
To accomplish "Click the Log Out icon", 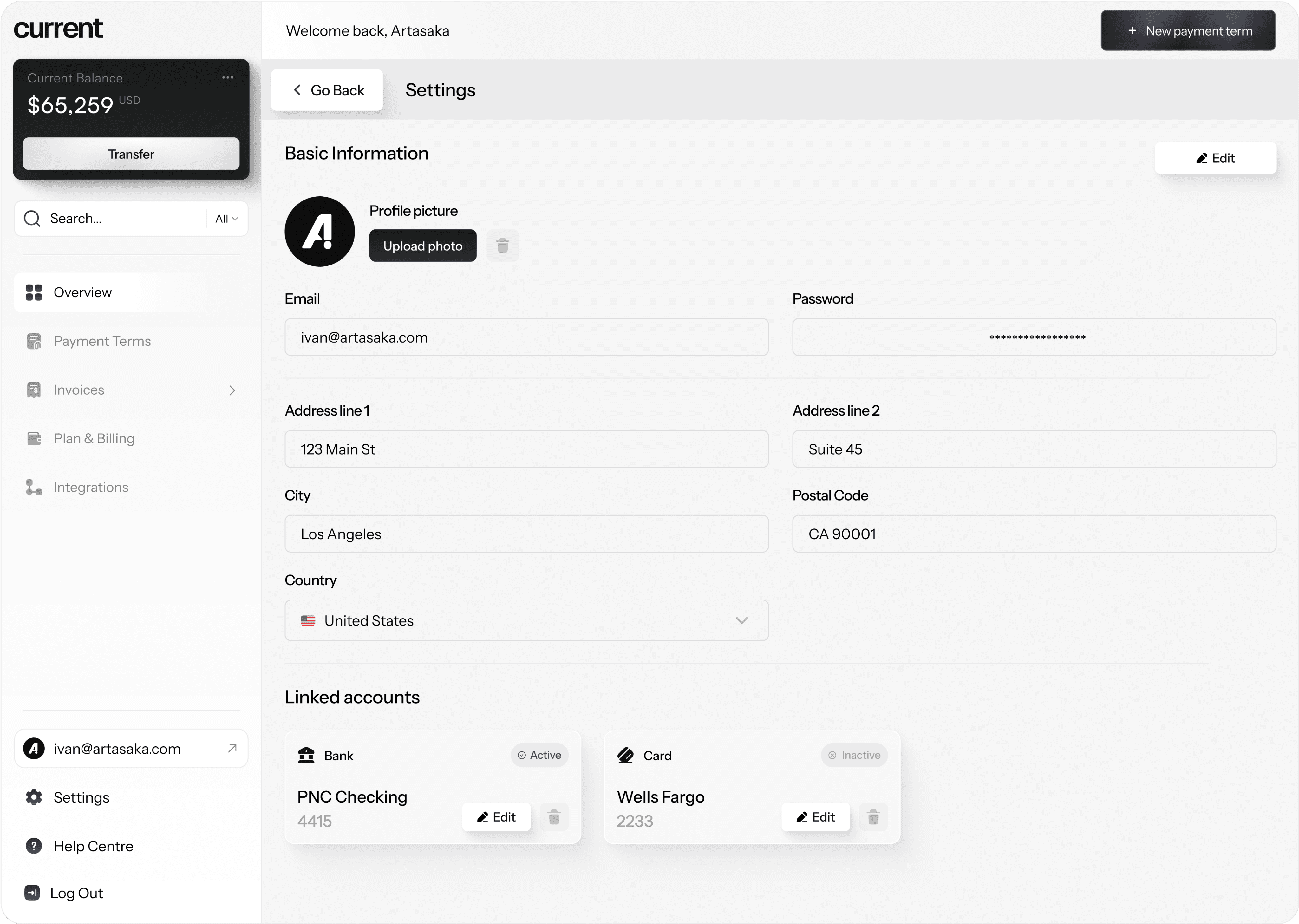I will (x=32, y=893).
